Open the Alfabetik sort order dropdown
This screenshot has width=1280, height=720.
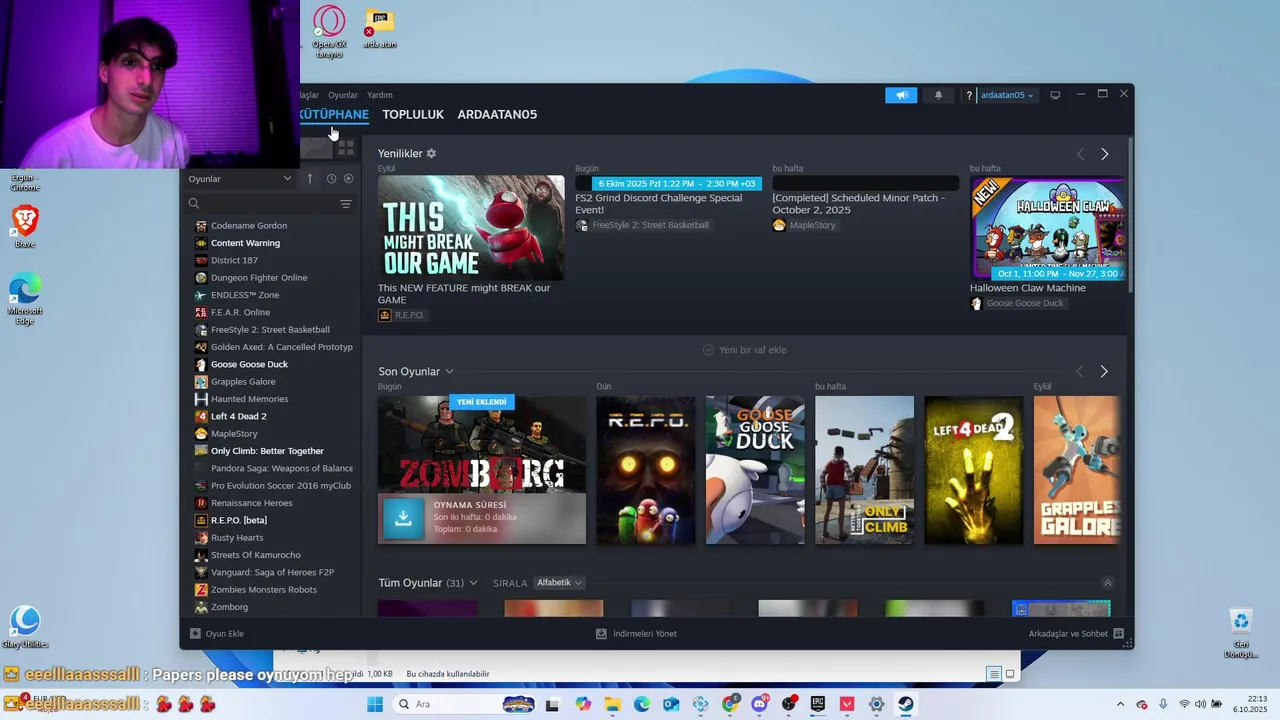pyautogui.click(x=560, y=583)
